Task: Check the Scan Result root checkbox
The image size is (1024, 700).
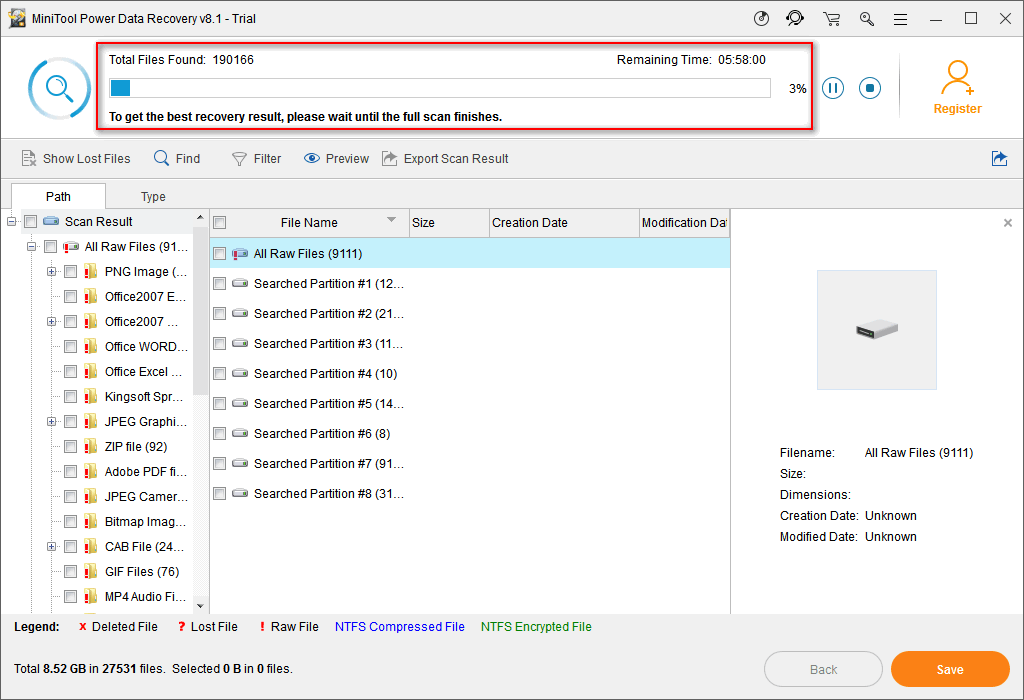Action: coord(31,222)
